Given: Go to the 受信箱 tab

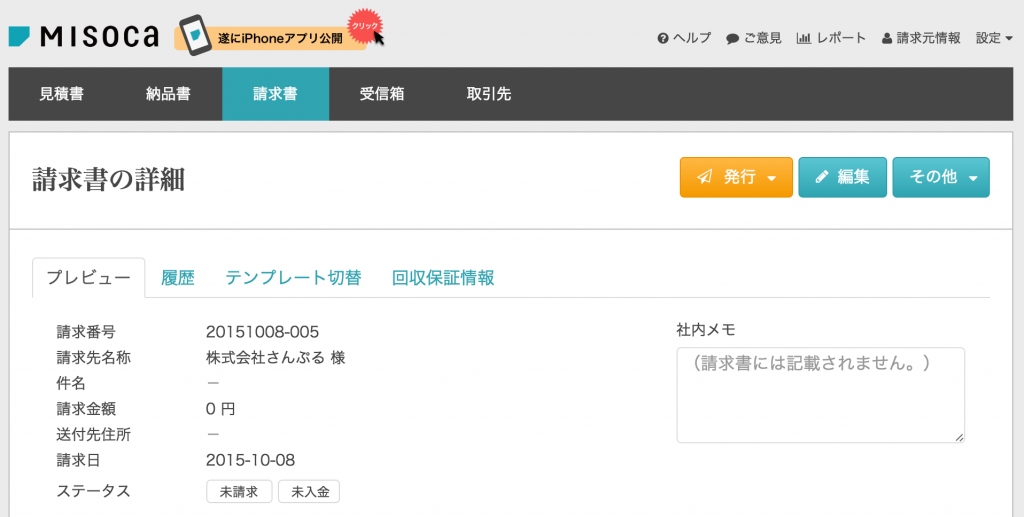Looking at the screenshot, I should (x=382, y=94).
